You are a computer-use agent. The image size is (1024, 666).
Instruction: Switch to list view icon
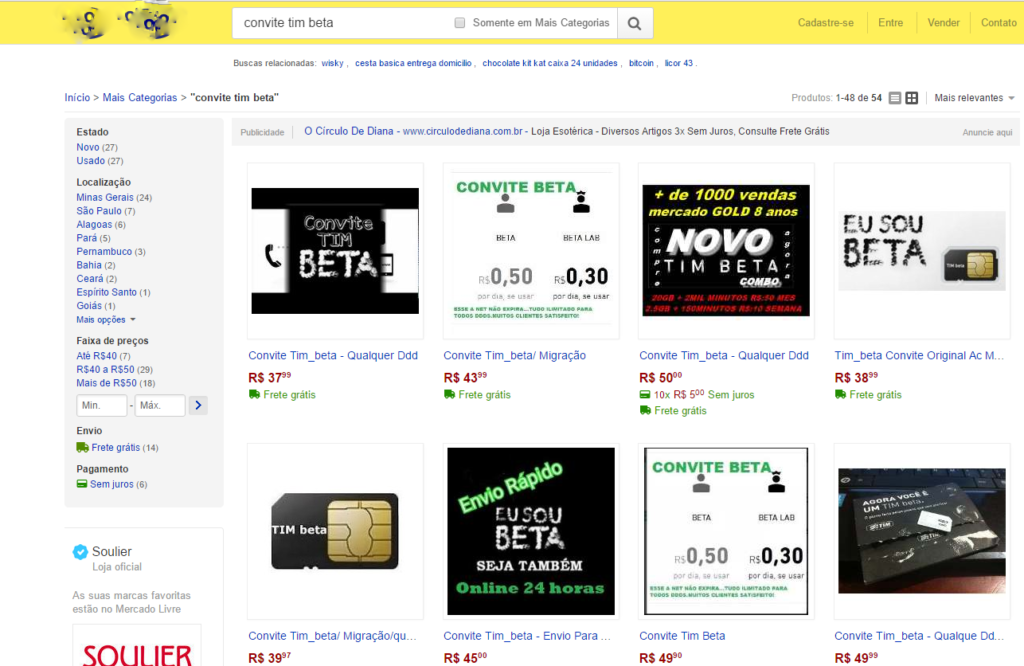[x=895, y=98]
